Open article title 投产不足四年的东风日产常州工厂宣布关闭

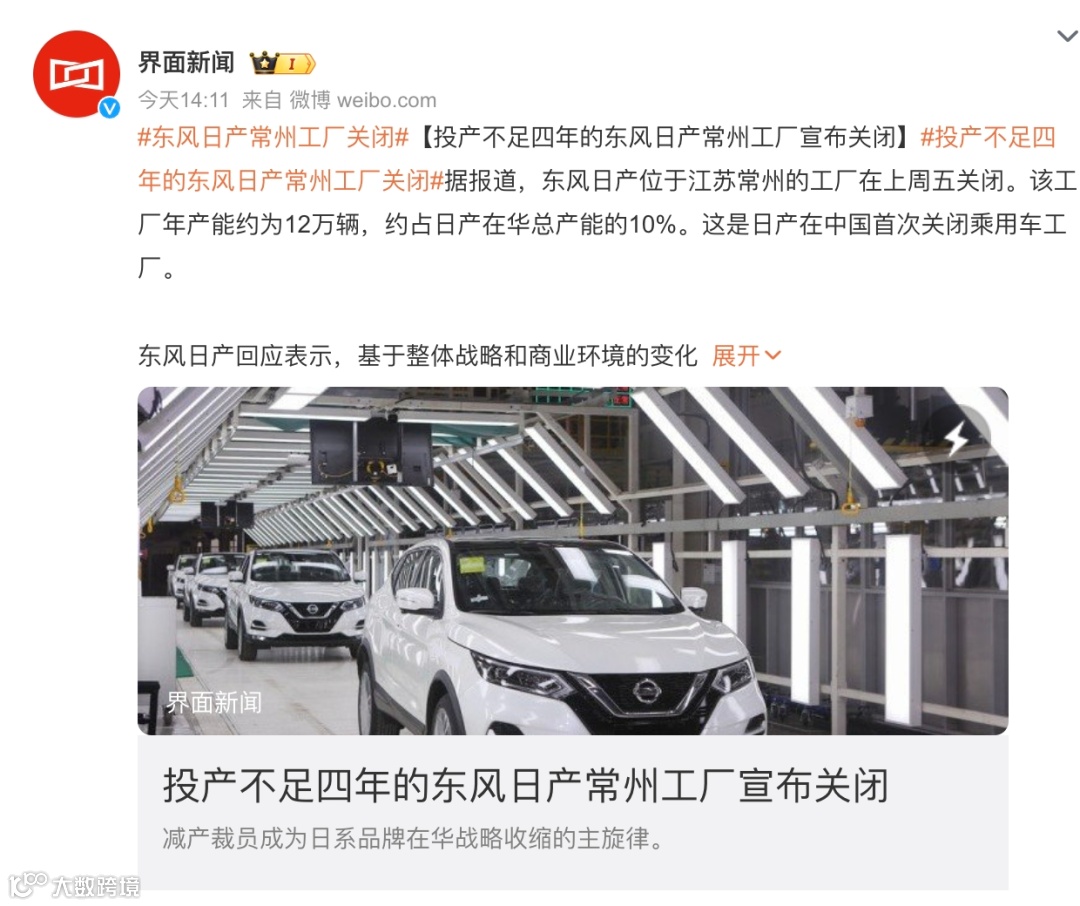coord(526,785)
